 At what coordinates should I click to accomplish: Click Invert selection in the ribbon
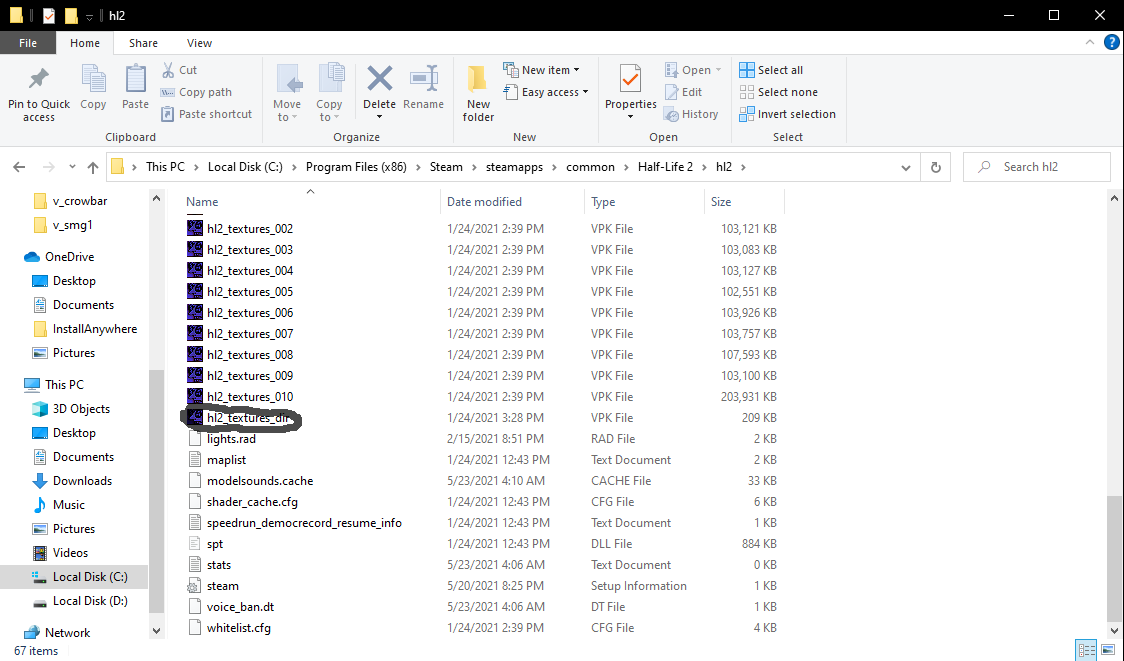pyautogui.click(x=787, y=114)
